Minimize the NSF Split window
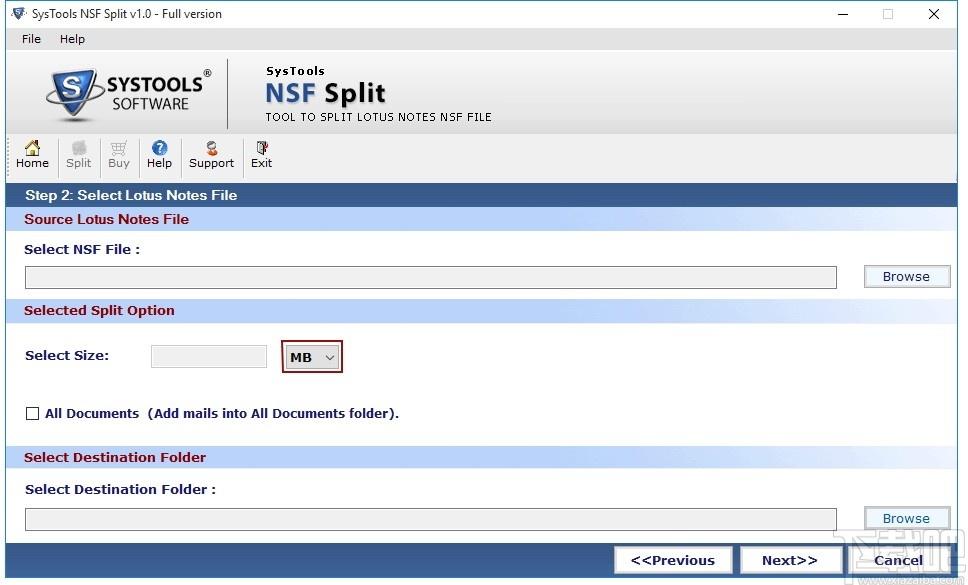Viewport: 968px width, 585px height. click(843, 14)
